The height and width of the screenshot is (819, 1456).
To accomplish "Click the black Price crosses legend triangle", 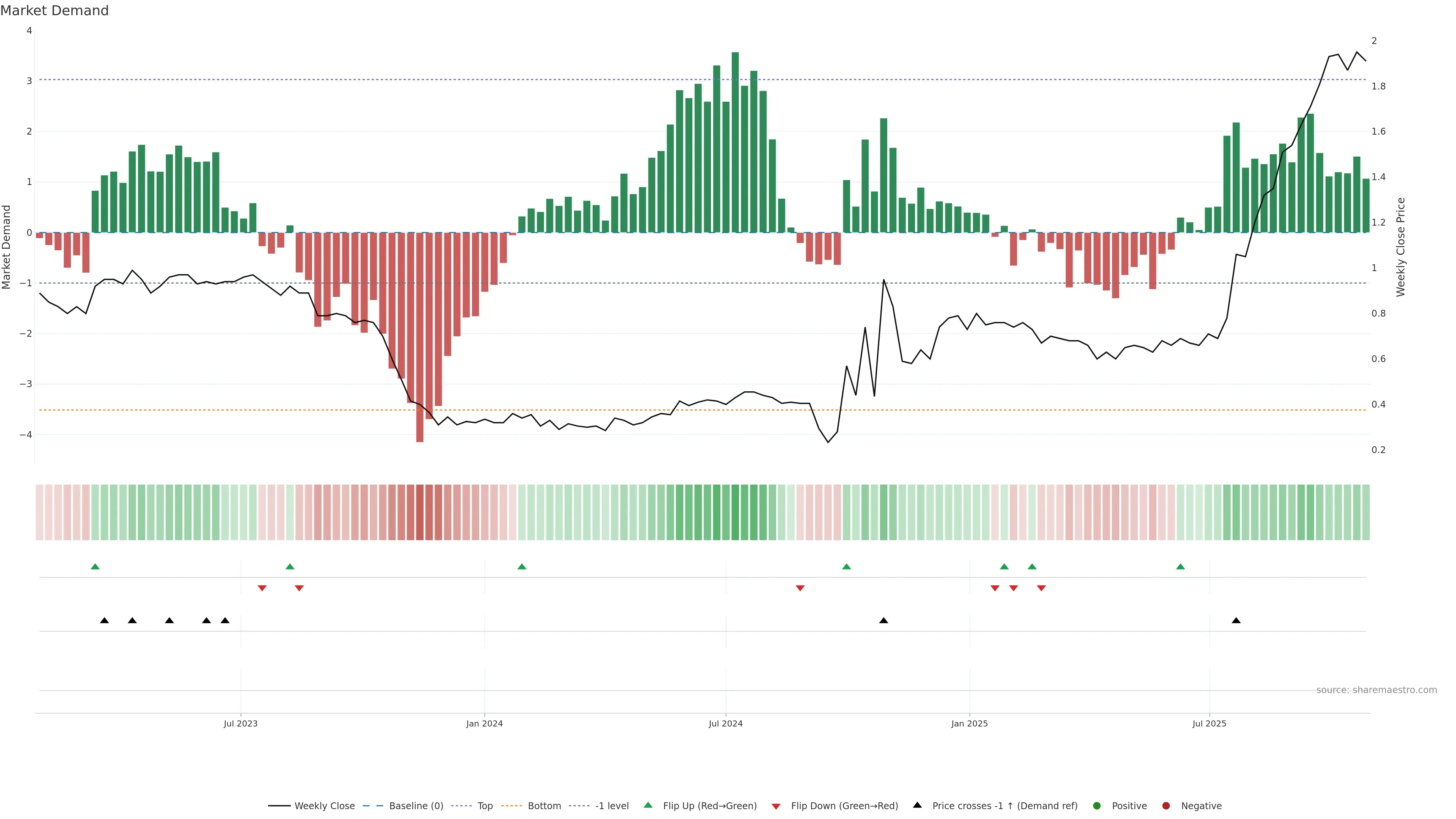I will (917, 805).
